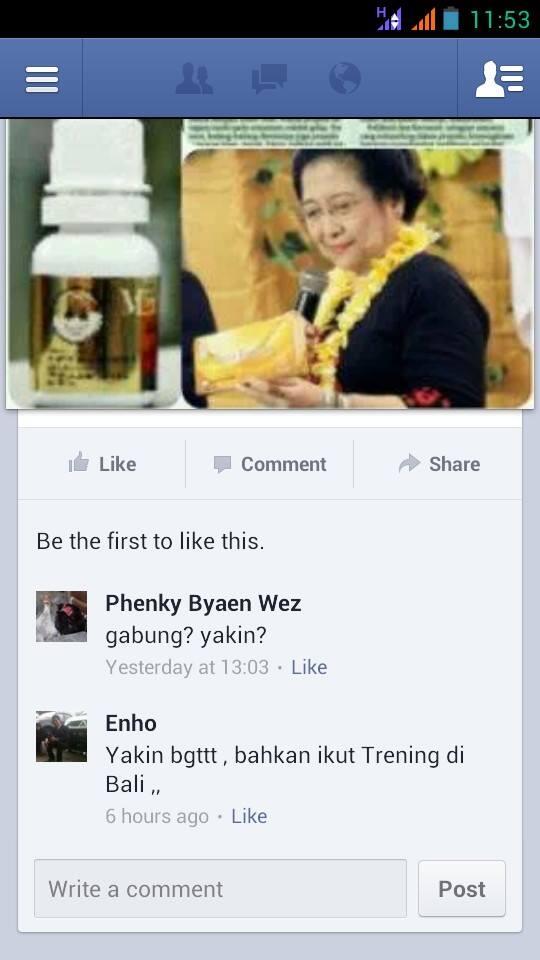Image resolution: width=540 pixels, height=960 pixels.
Task: Open Phenky Byaen Wez's profile name
Action: point(203,603)
